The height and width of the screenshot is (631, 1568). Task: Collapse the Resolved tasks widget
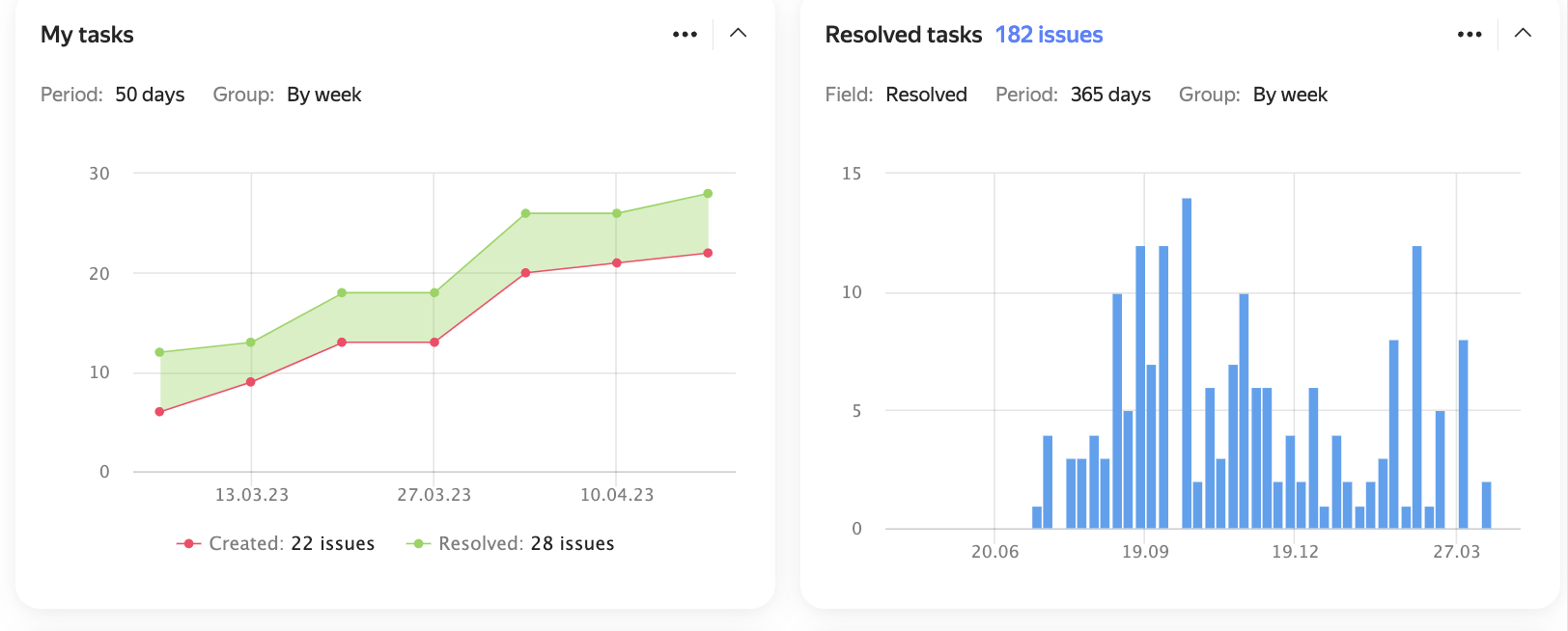click(1523, 33)
